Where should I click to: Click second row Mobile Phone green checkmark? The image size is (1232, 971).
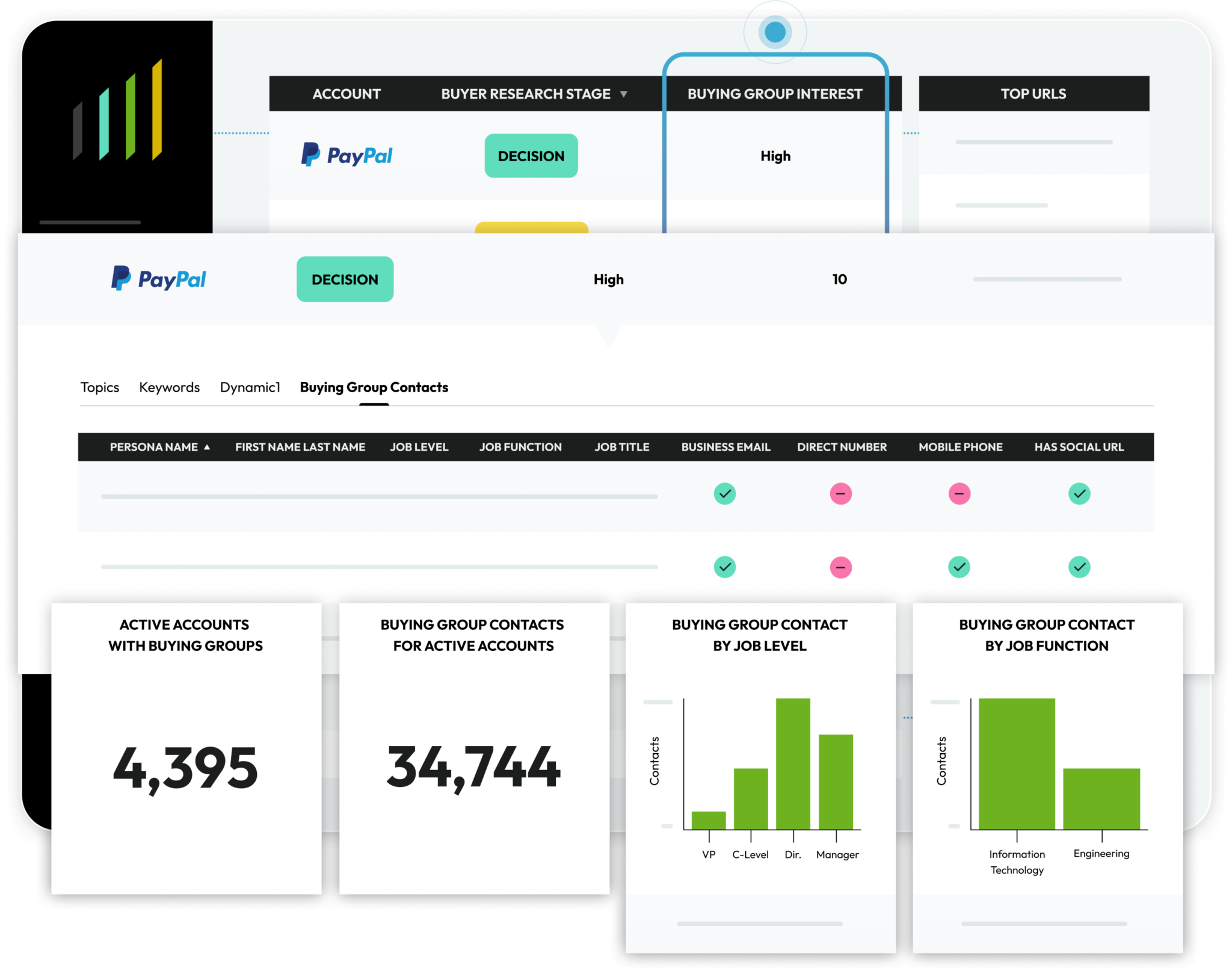(x=959, y=567)
